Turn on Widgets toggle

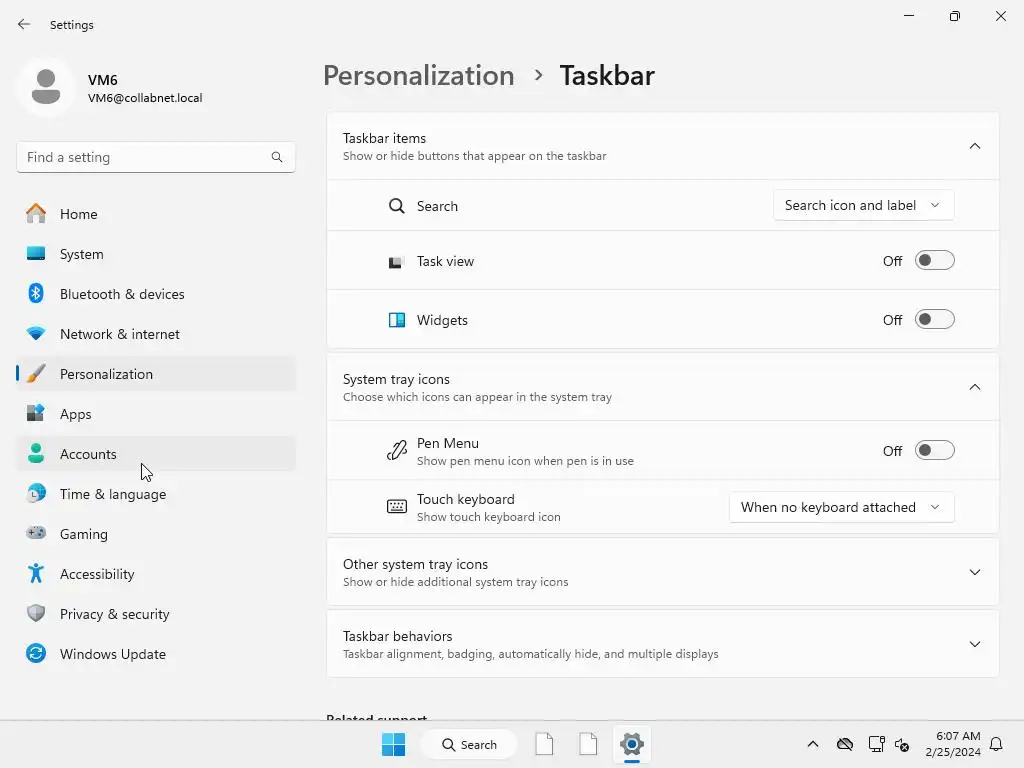pyautogui.click(x=935, y=319)
